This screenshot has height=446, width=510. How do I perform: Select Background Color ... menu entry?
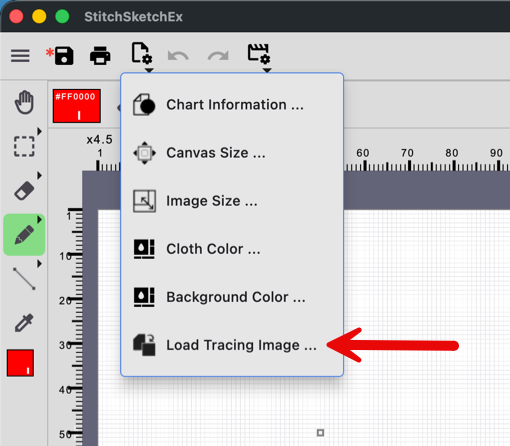pos(232,297)
